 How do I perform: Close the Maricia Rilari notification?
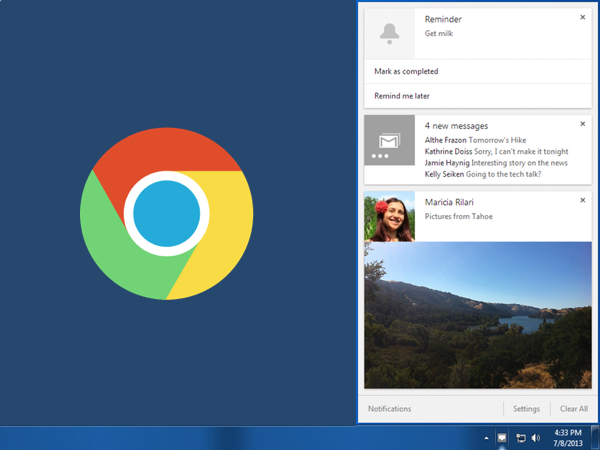tap(582, 200)
